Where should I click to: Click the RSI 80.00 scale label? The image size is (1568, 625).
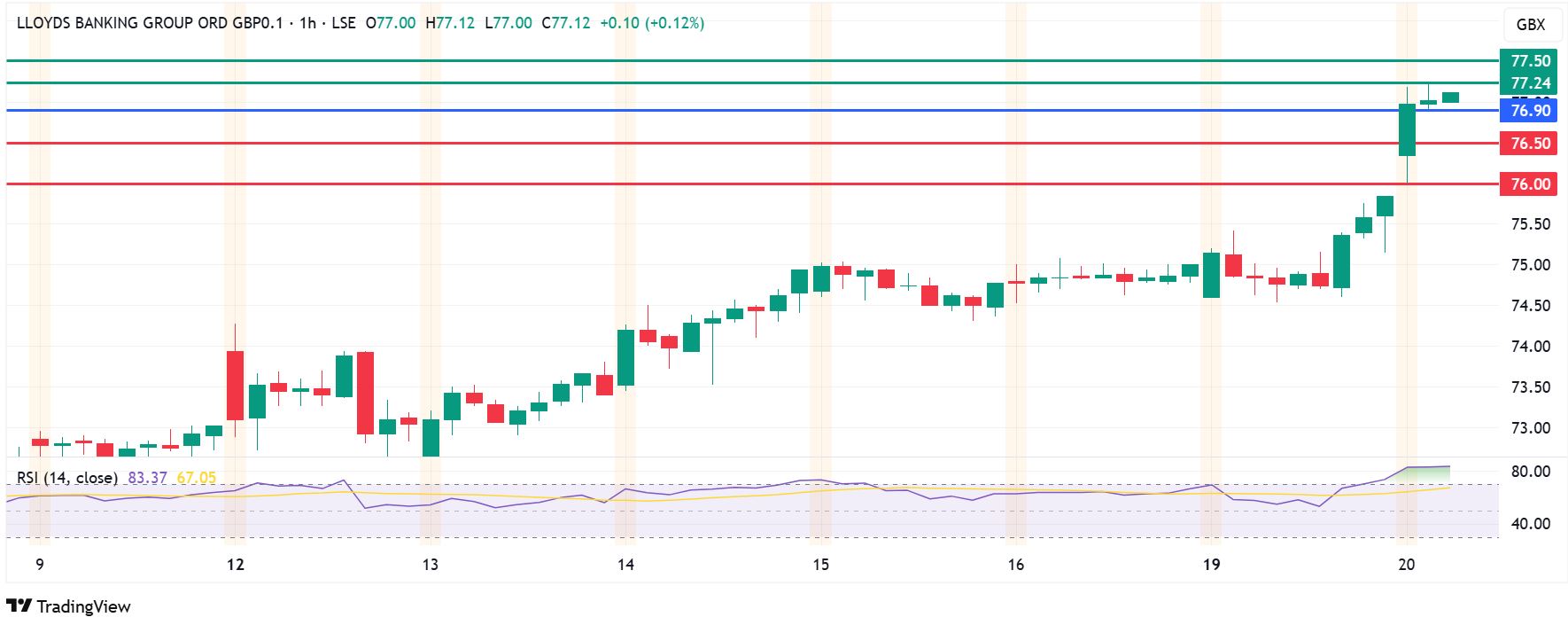click(x=1531, y=472)
